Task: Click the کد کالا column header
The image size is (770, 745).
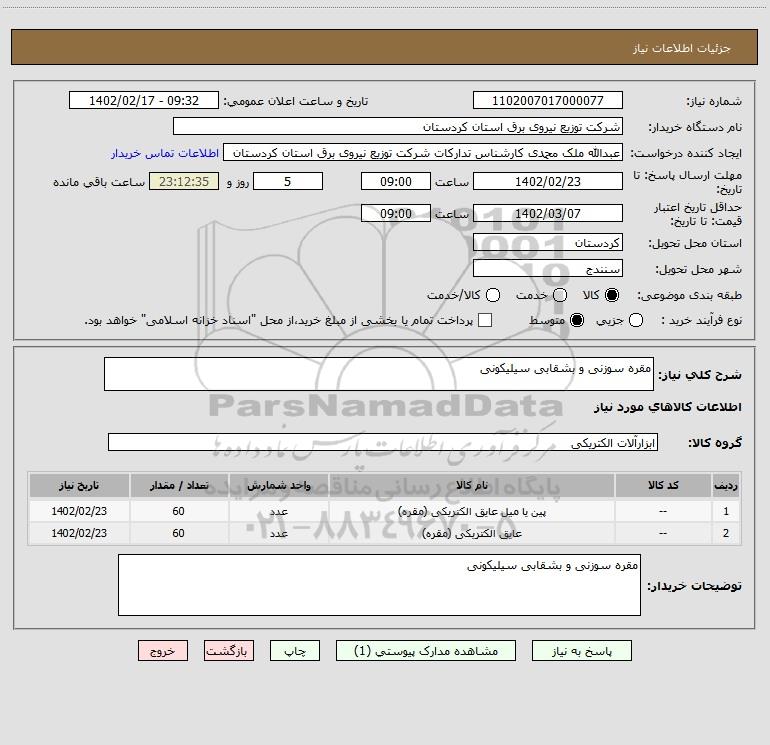Action: click(663, 485)
